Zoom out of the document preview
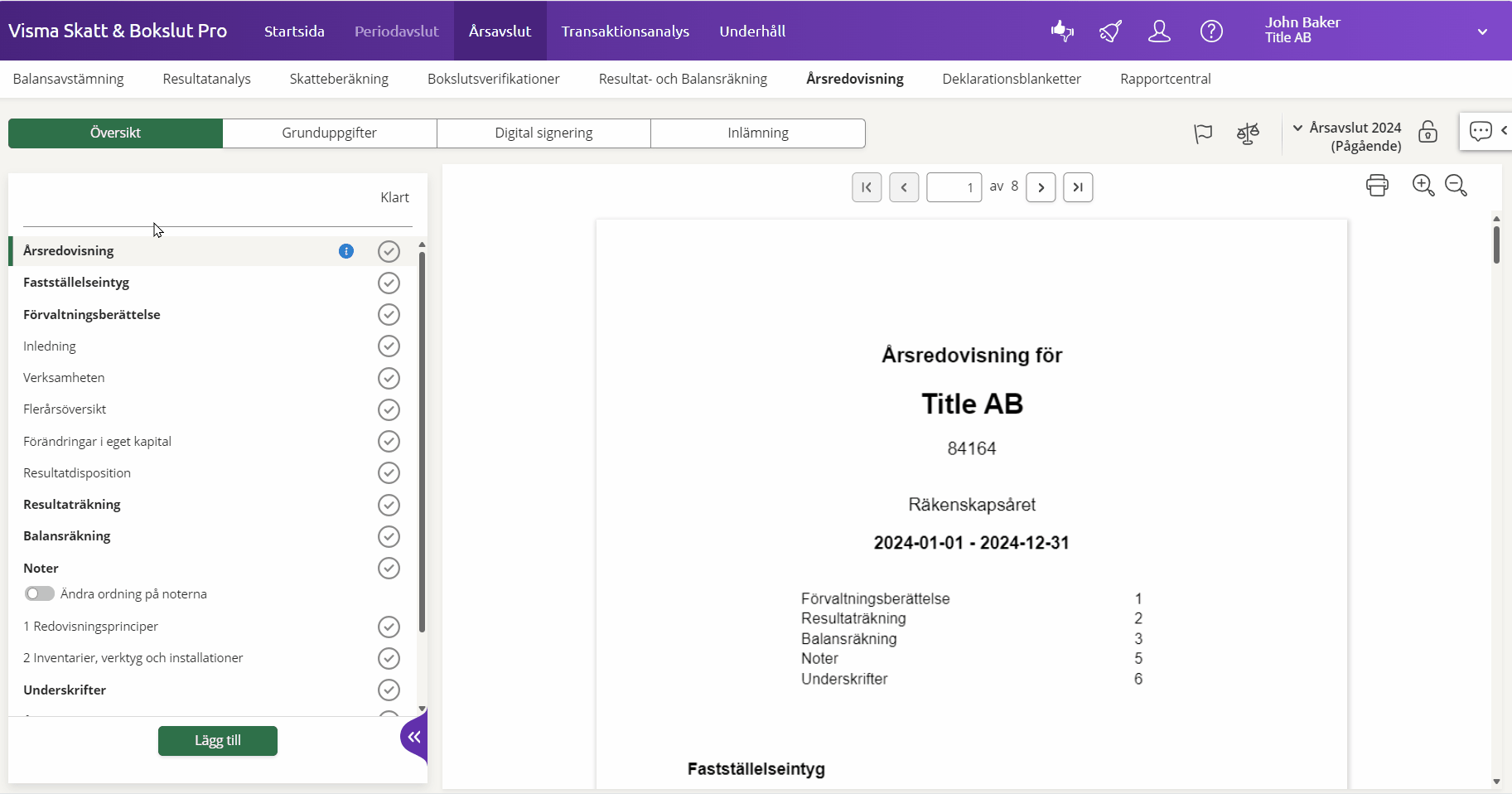The height and width of the screenshot is (794, 1512). (1456, 185)
